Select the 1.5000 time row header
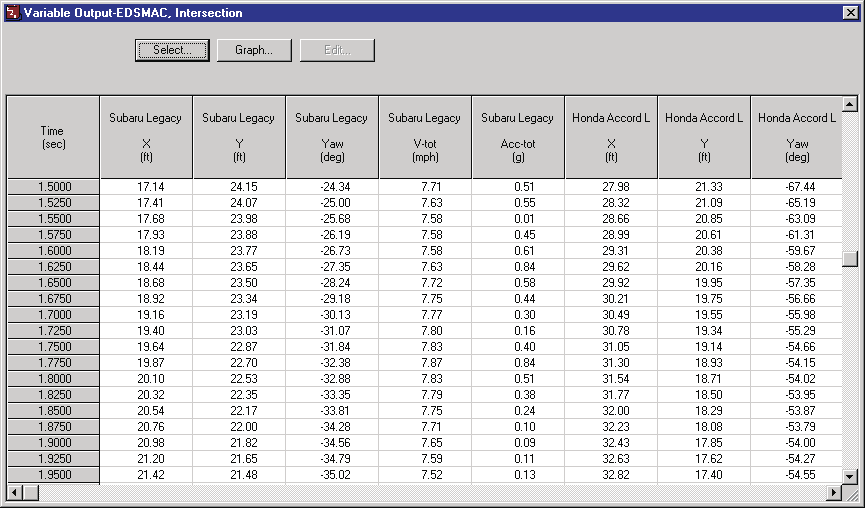 point(53,187)
